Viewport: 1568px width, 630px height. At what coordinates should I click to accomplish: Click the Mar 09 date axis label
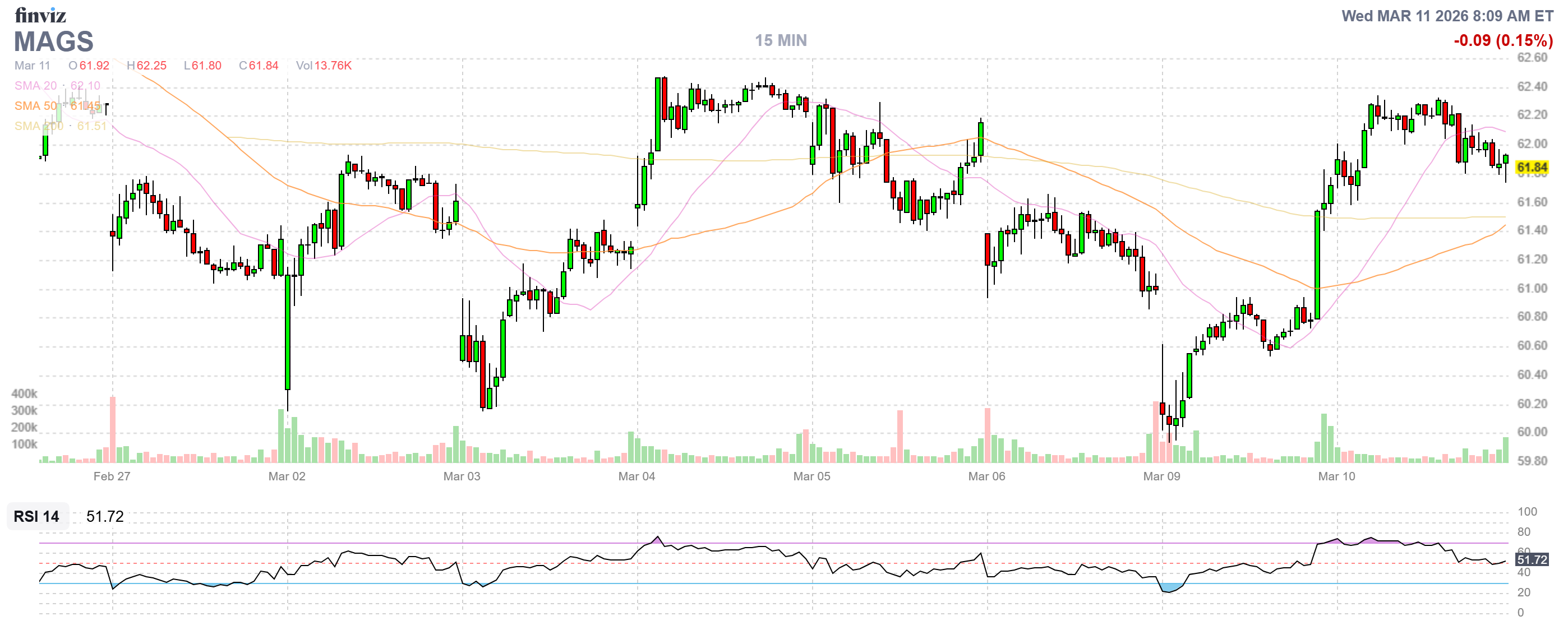(1161, 476)
